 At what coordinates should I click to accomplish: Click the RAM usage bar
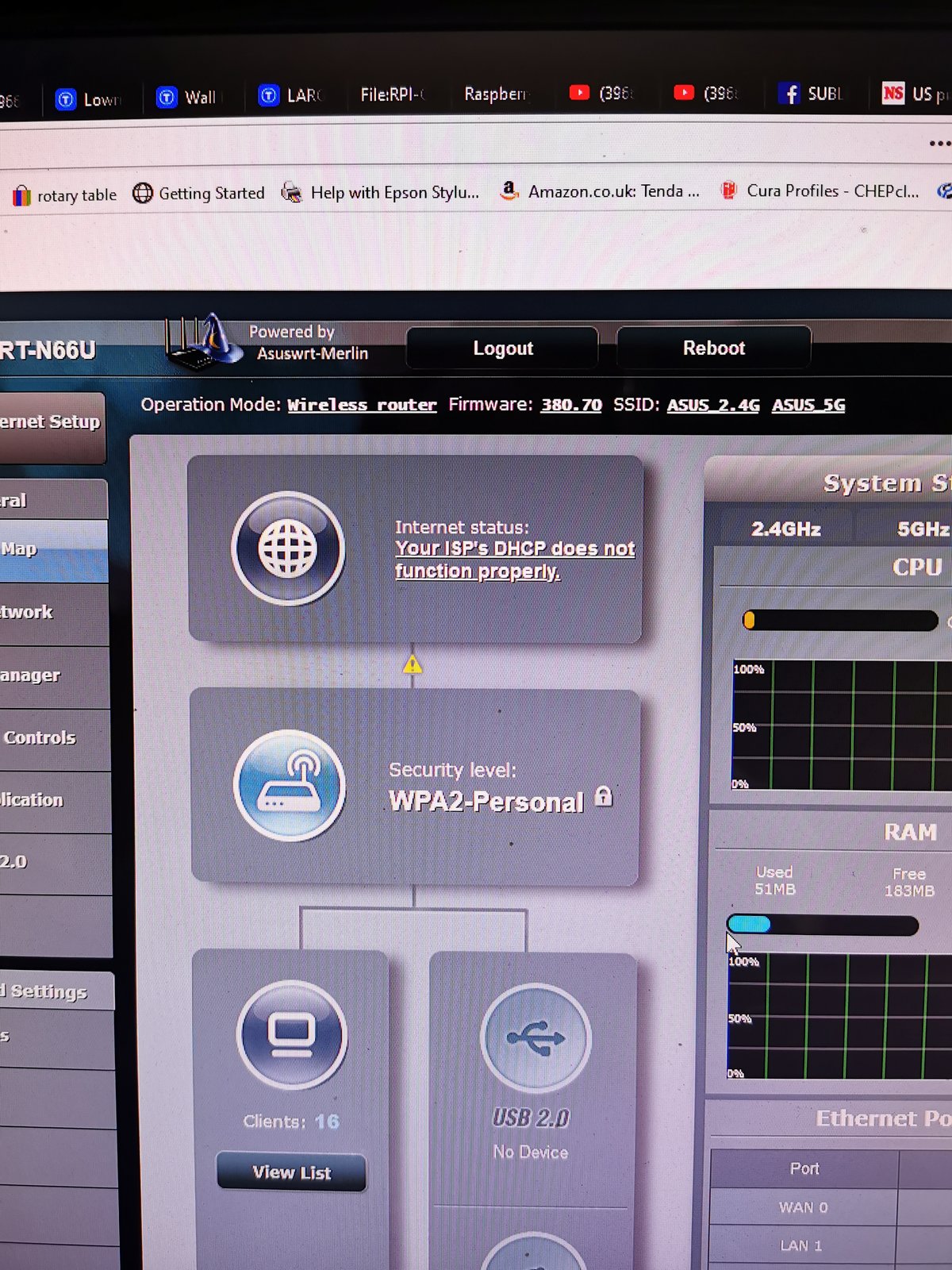click(x=823, y=925)
